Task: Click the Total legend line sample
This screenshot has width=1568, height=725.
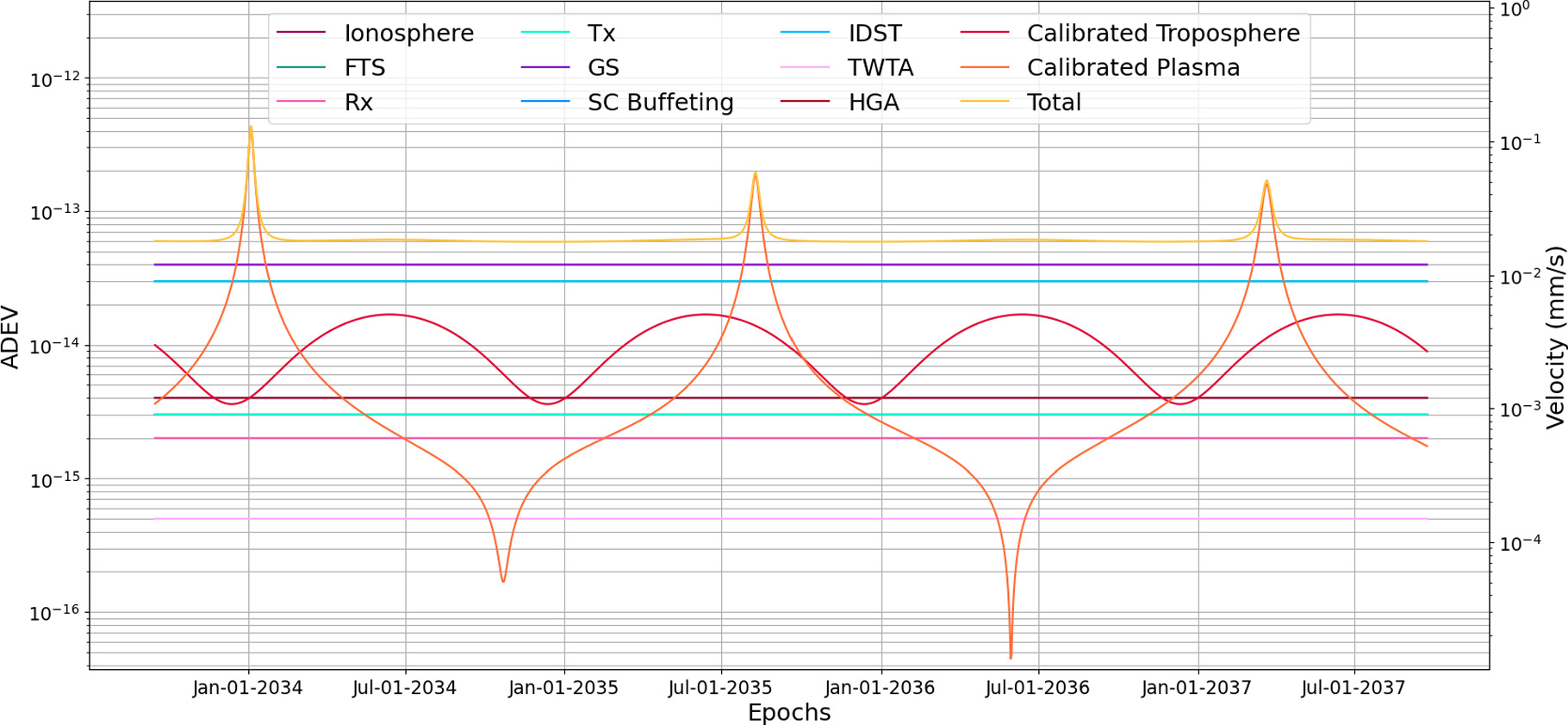Action: coord(985,102)
